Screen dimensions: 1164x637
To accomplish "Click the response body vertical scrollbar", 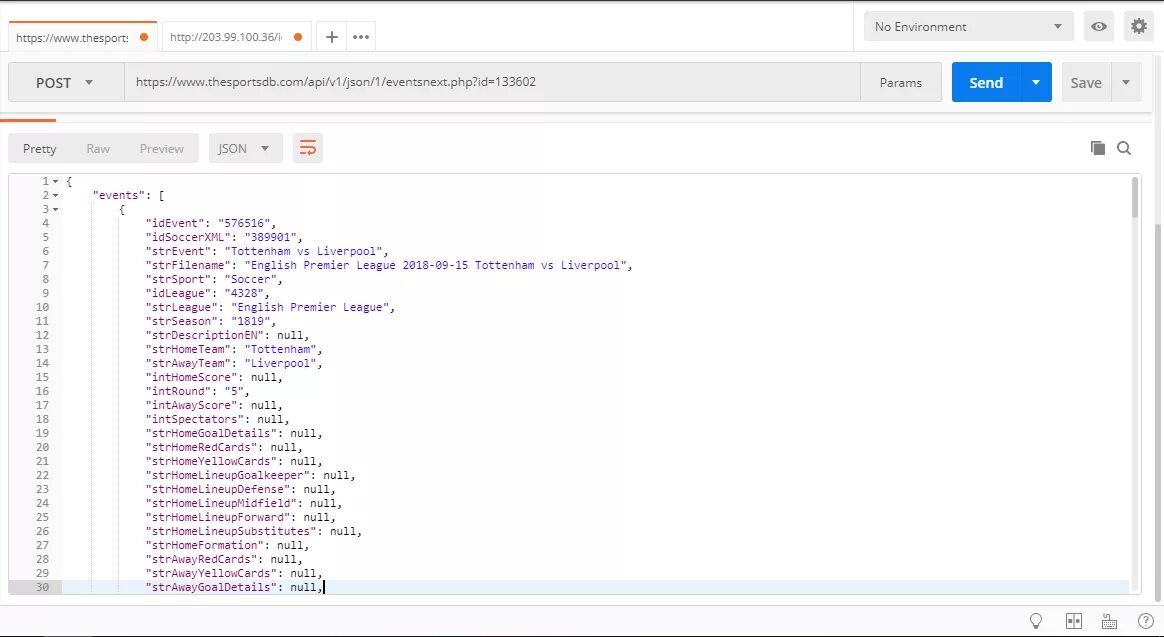I will 1135,197.
